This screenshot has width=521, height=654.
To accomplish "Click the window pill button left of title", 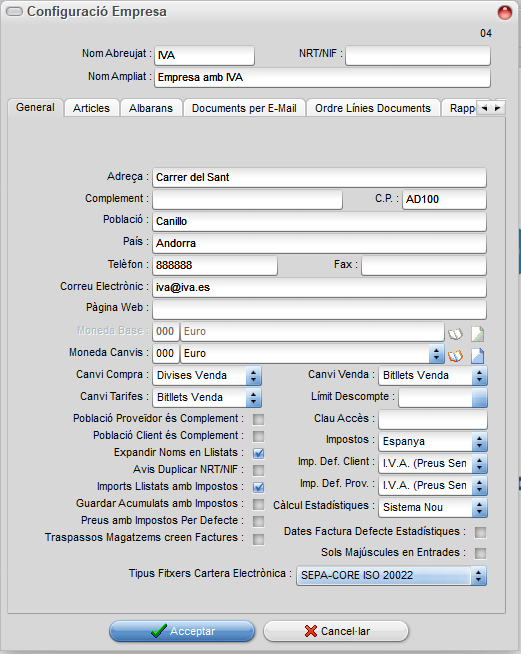I will coord(15,12).
